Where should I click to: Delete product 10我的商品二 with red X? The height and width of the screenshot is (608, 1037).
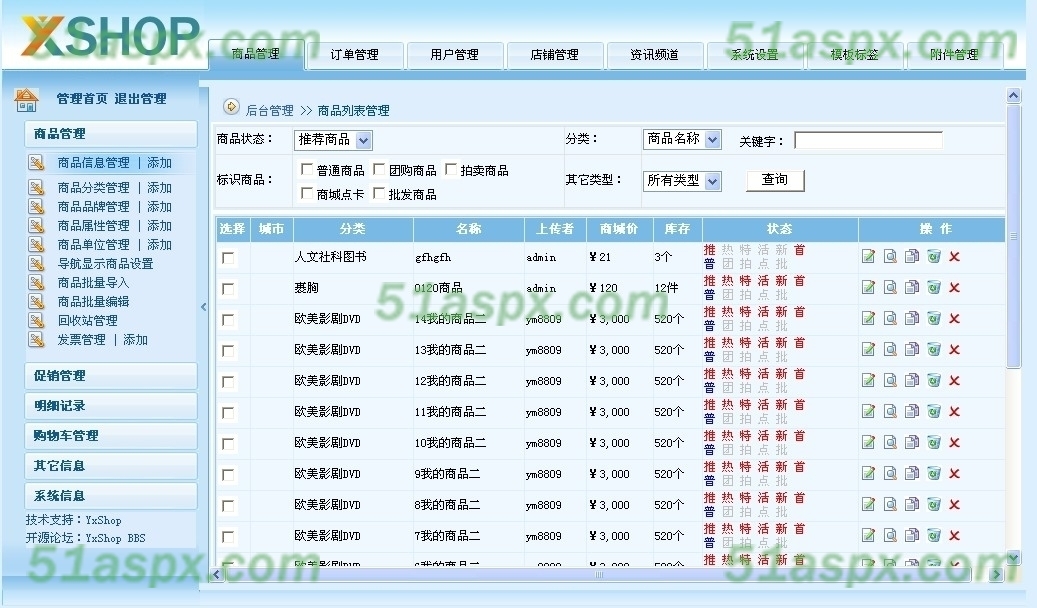tap(954, 443)
